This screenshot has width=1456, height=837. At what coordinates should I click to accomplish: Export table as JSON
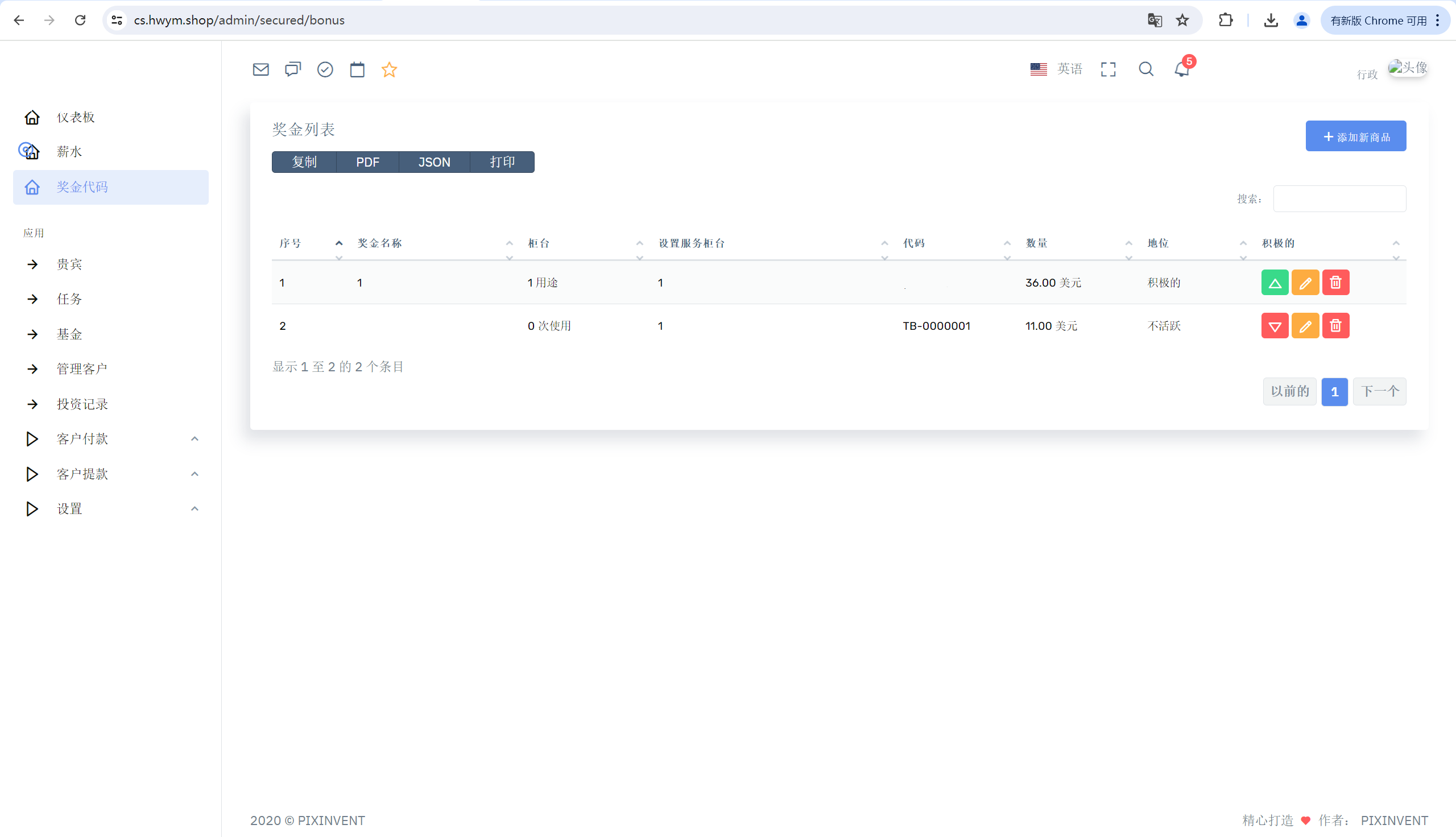[x=434, y=162]
